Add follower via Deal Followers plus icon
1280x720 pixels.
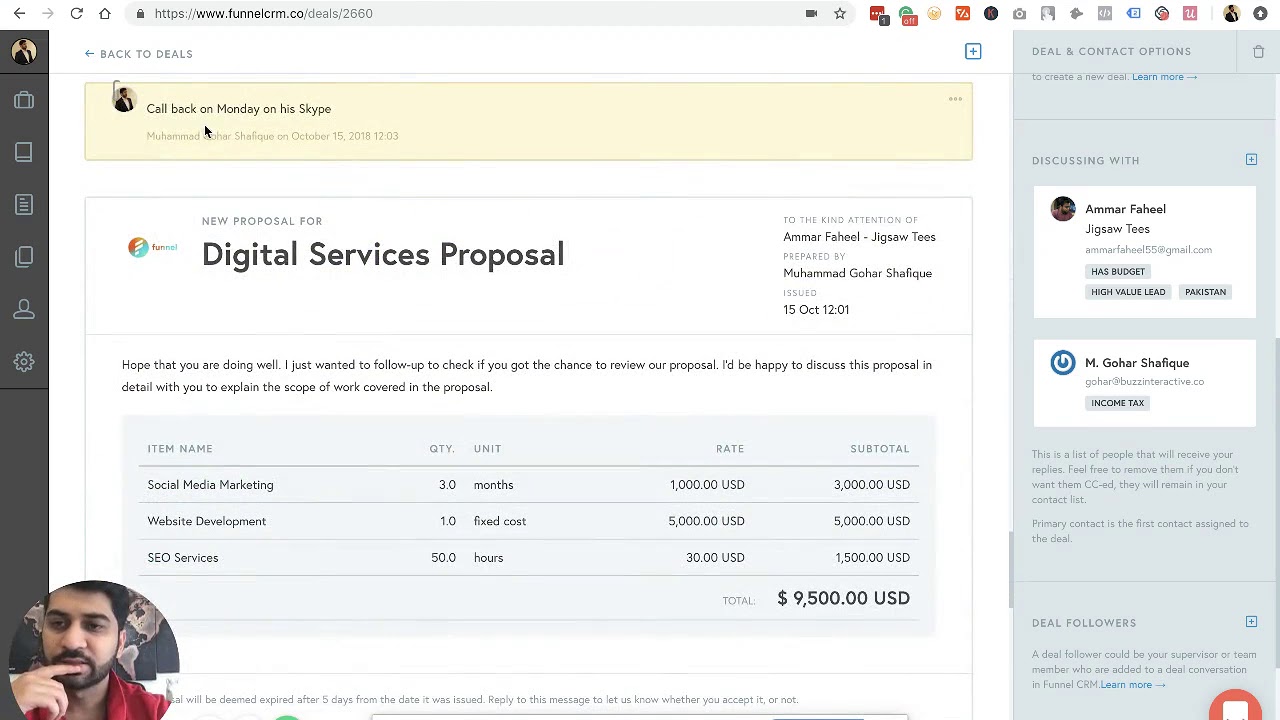[x=1251, y=622]
